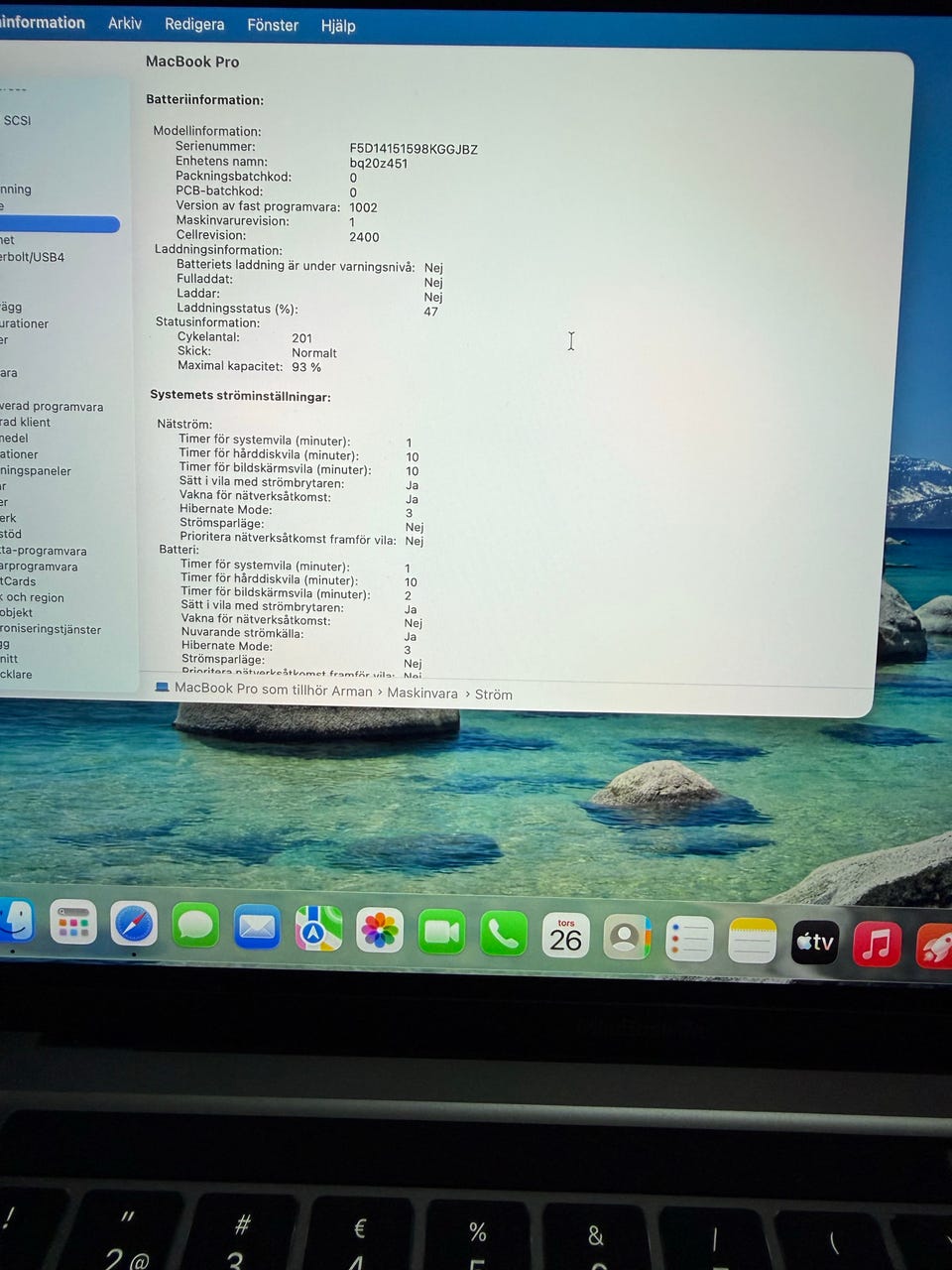Screen dimensions: 952x1270
Task: Select the SCSI sidebar item
Action: click(17, 120)
